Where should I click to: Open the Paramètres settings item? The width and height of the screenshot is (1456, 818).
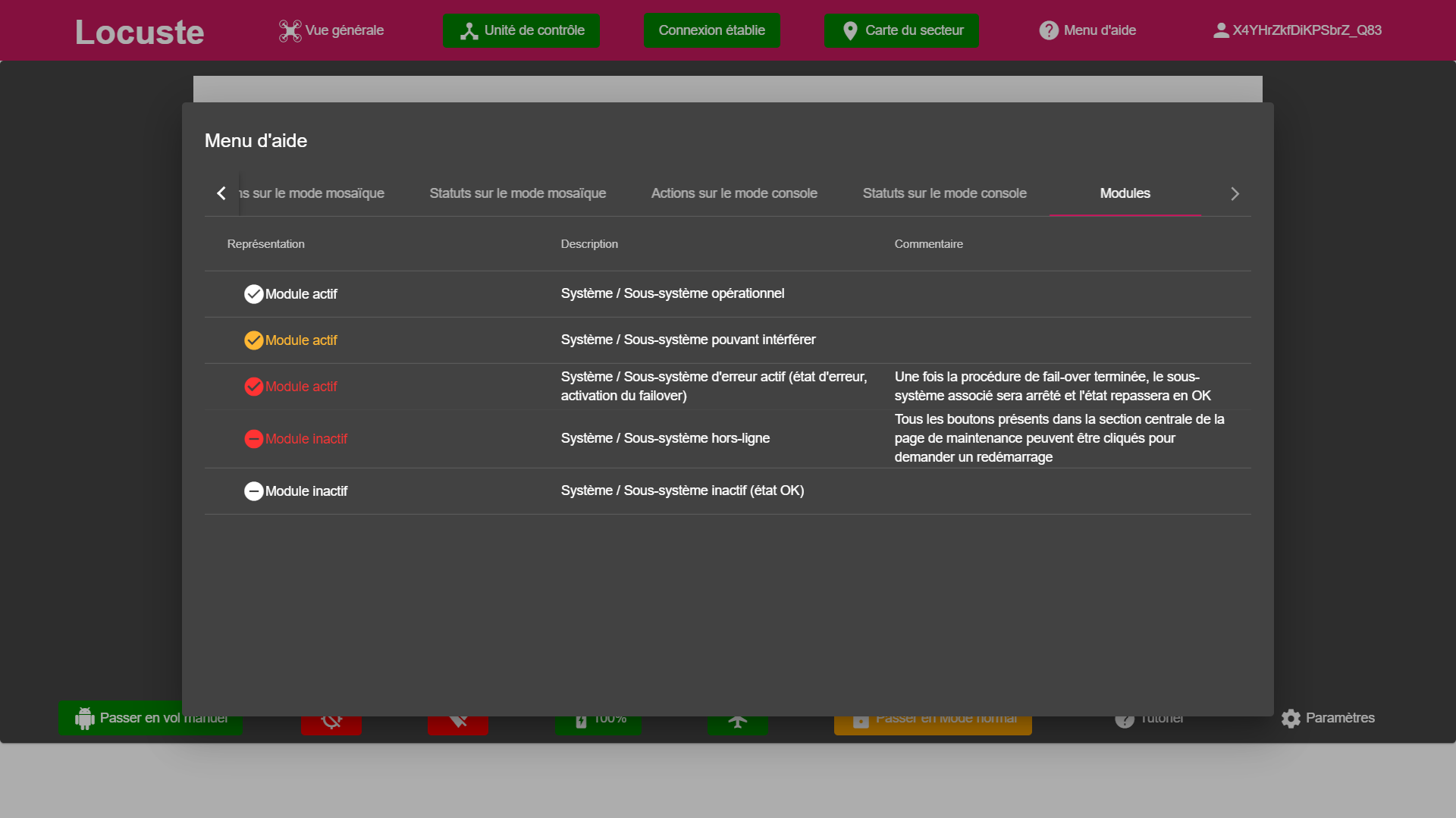pos(1328,718)
